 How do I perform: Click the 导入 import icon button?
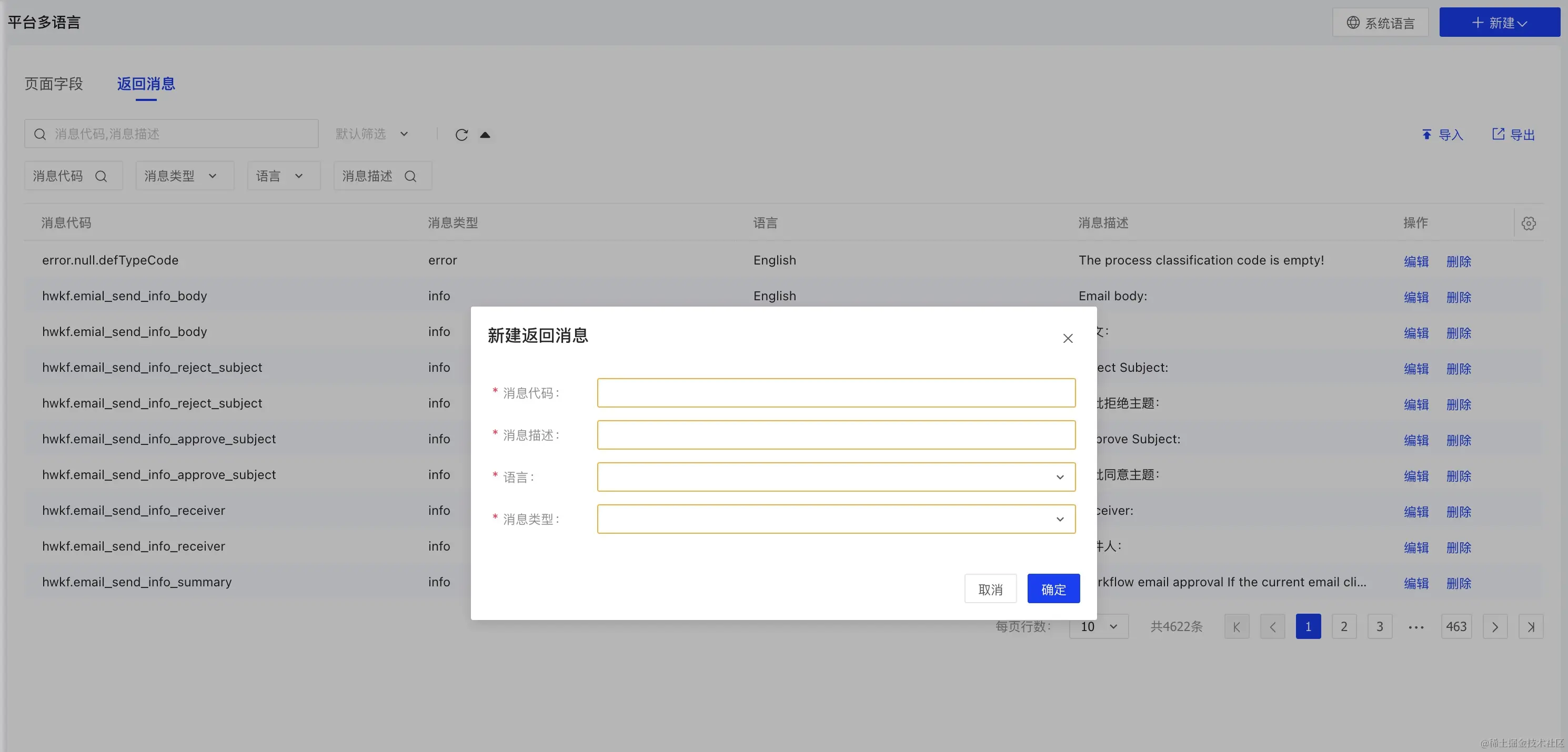(1441, 135)
